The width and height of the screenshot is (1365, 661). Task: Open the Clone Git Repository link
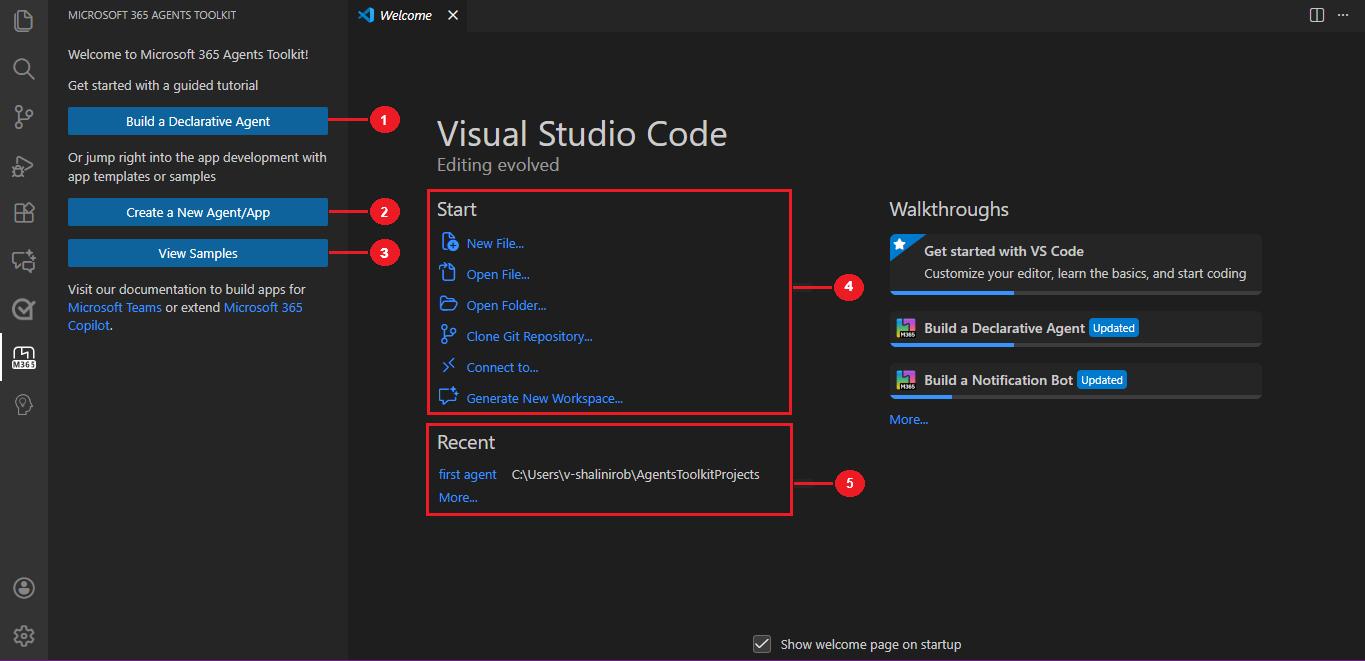[x=529, y=336]
